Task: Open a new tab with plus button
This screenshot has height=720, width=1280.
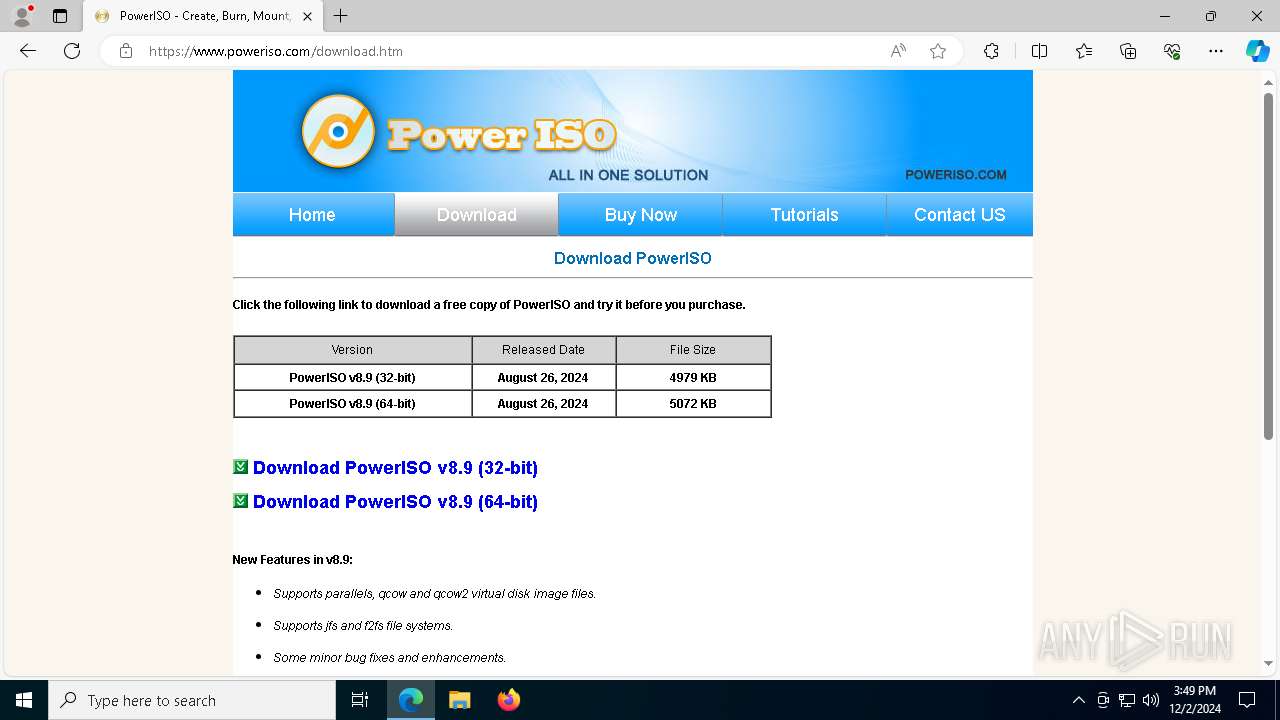Action: point(341,16)
